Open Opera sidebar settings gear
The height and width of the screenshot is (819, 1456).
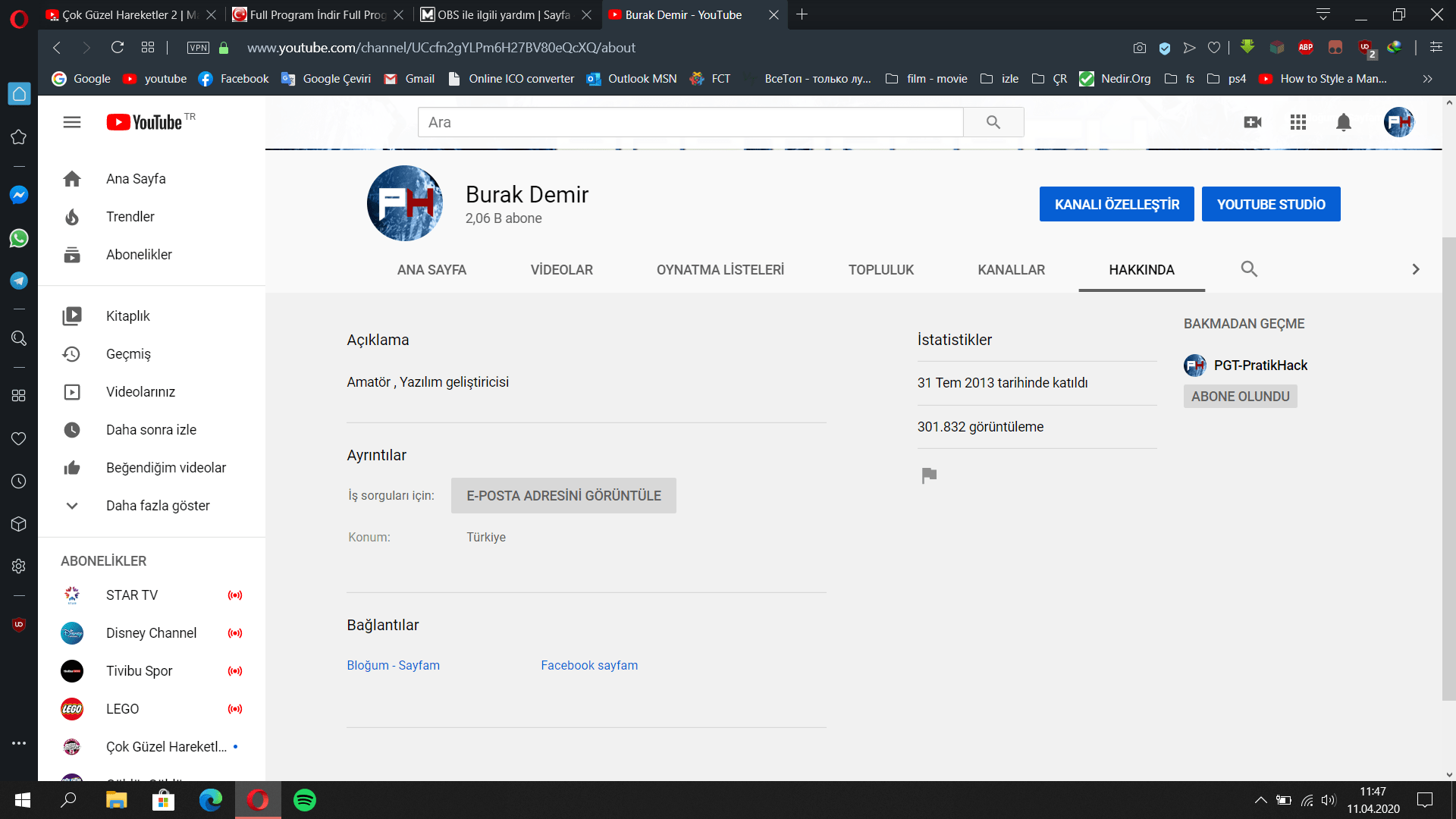19,566
